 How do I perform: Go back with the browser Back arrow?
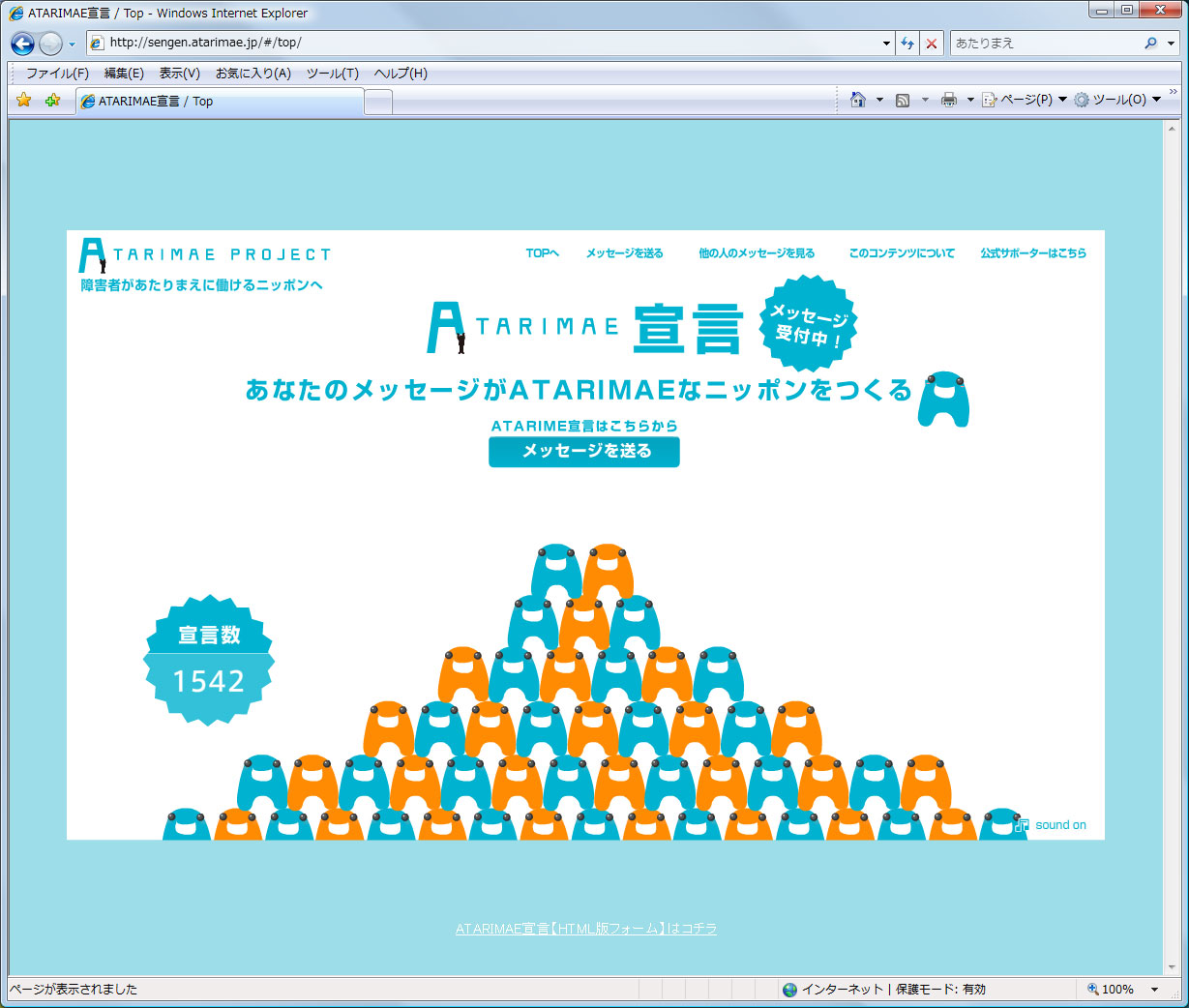(x=22, y=44)
